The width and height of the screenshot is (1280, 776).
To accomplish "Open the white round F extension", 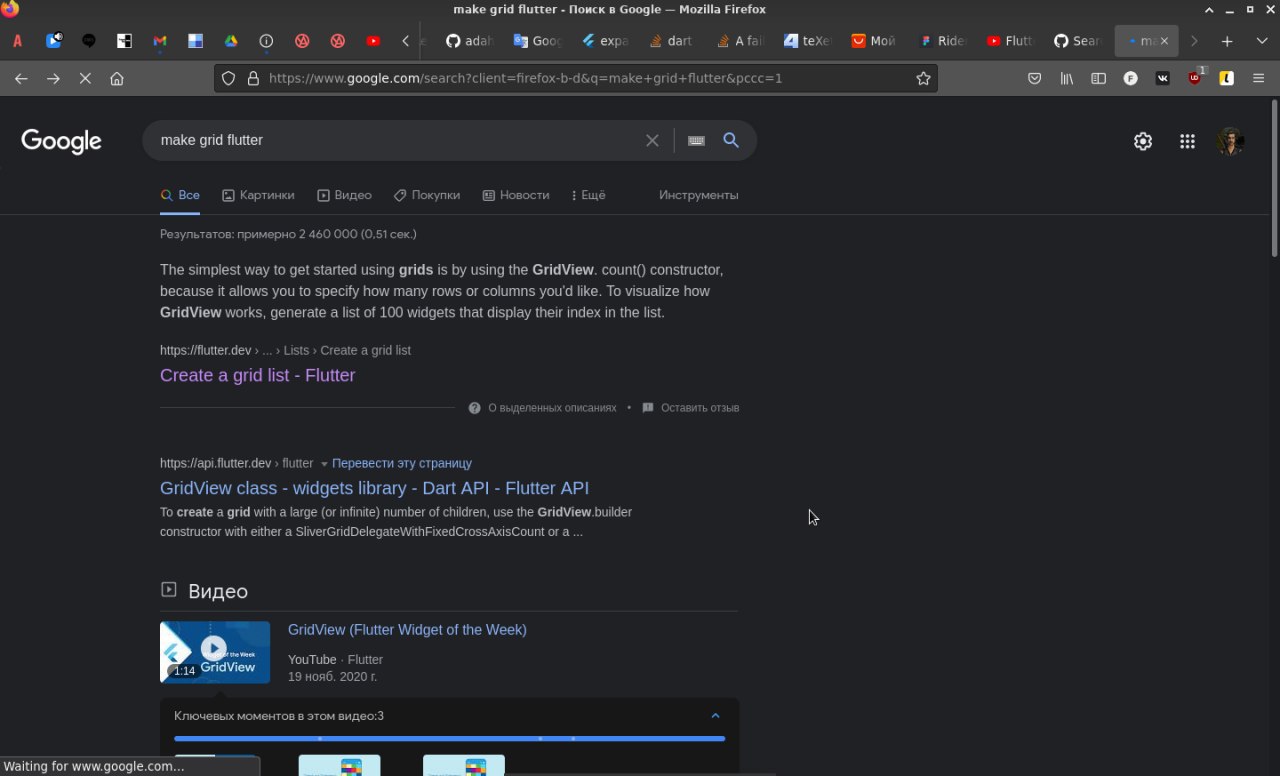I will pos(1130,78).
